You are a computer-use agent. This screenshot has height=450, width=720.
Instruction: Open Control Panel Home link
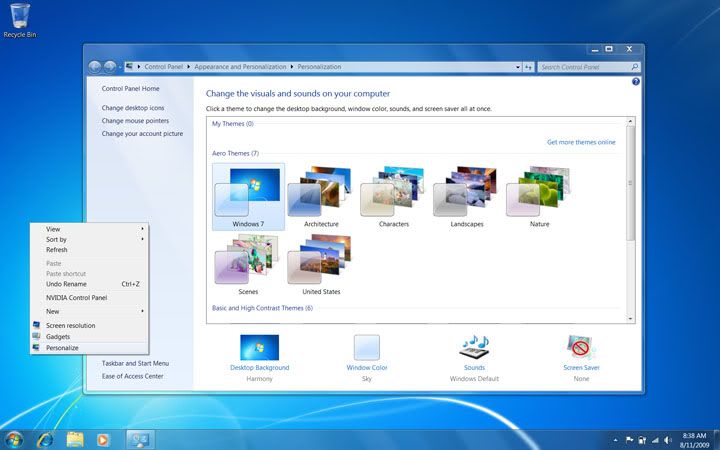tap(130, 88)
